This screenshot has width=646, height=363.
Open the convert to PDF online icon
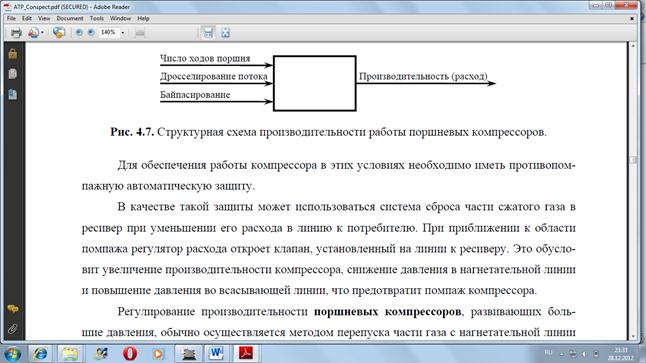click(33, 33)
